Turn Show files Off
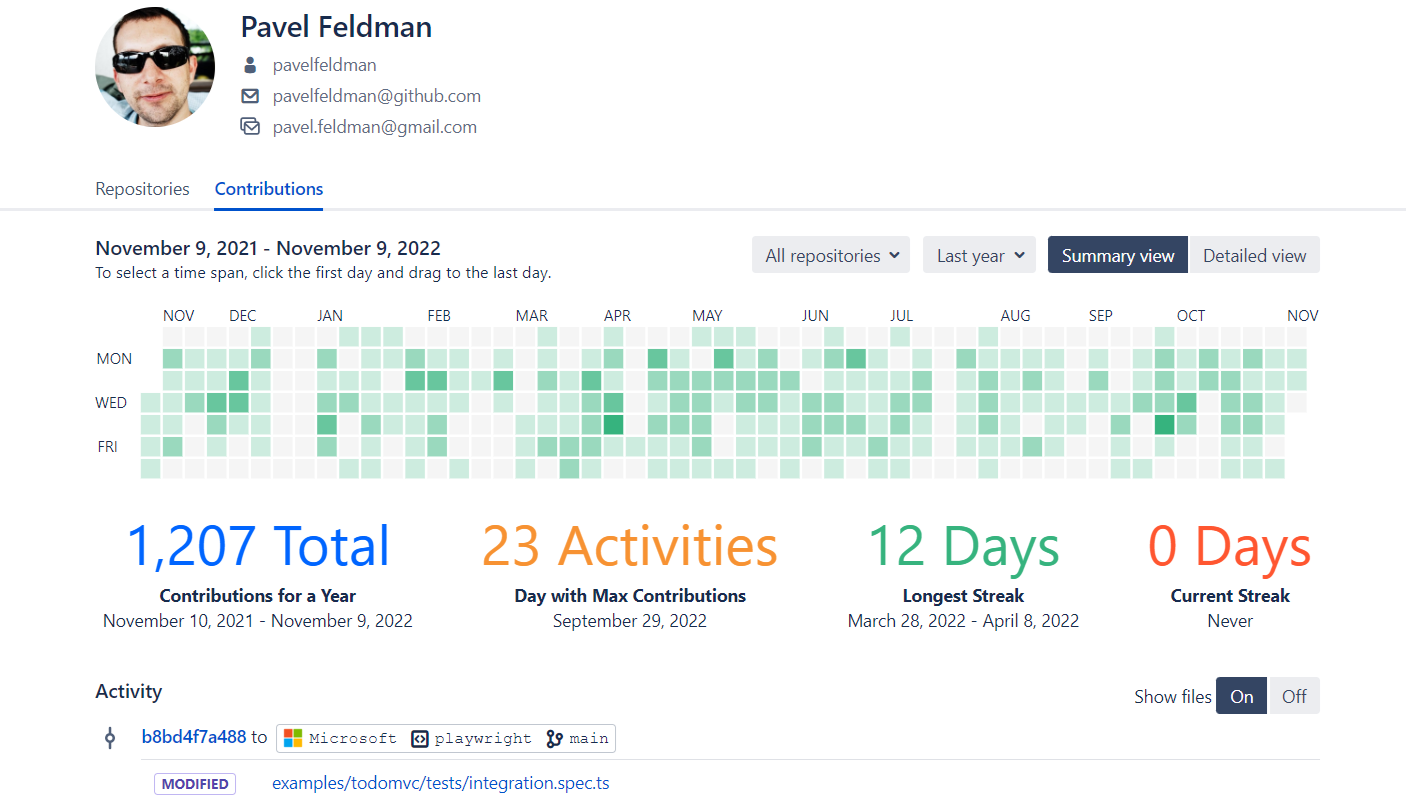The image size is (1406, 800). pyautogui.click(x=1294, y=696)
